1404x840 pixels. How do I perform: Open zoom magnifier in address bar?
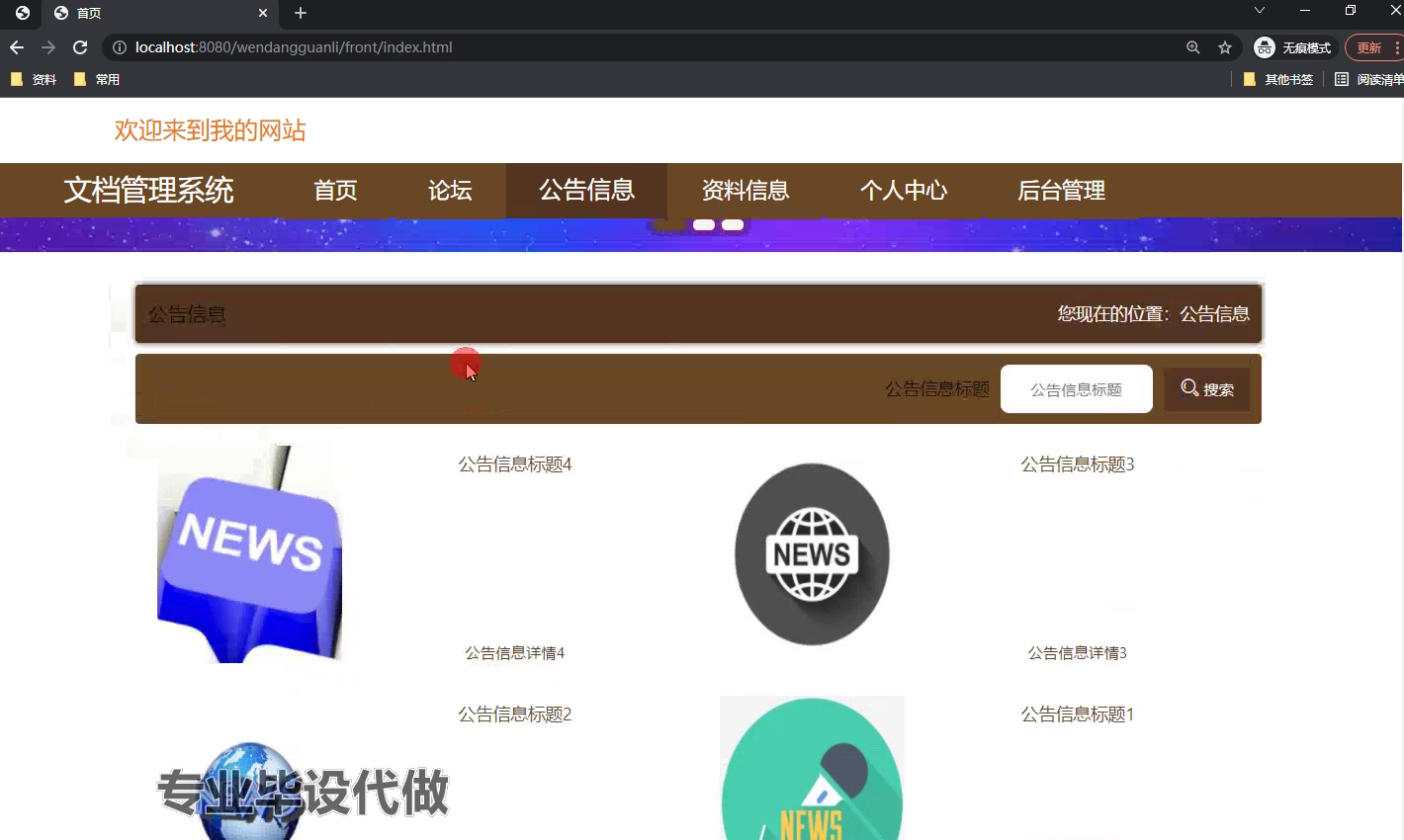point(1193,47)
